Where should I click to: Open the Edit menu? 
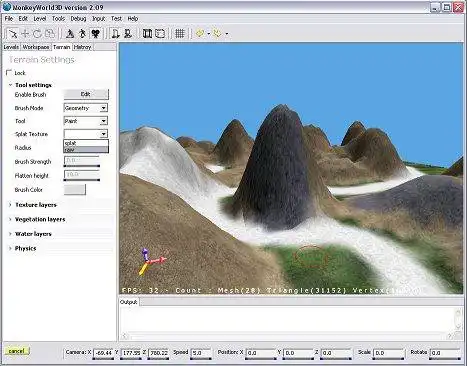pyautogui.click(x=23, y=19)
